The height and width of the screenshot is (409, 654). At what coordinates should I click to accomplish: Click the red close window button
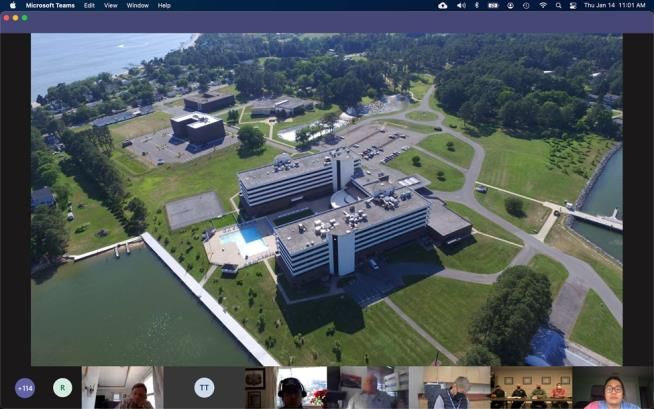pos(6,18)
